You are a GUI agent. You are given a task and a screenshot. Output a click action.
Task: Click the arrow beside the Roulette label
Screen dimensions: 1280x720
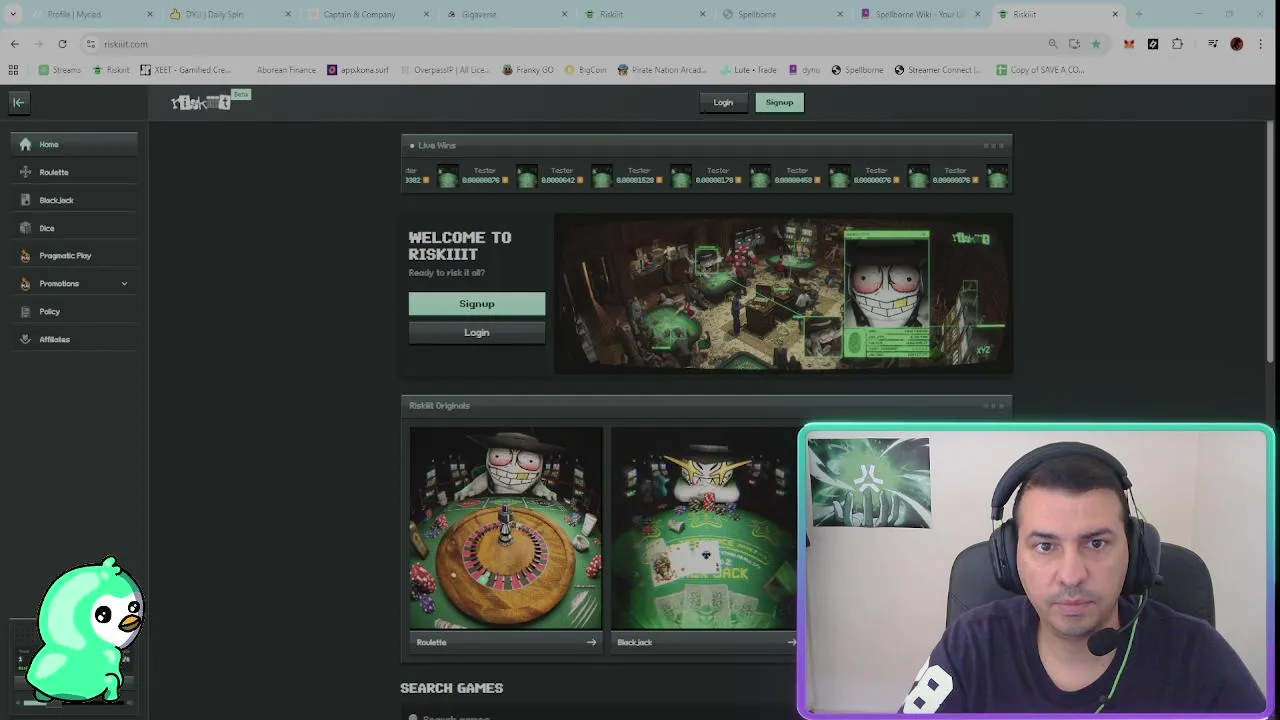(591, 643)
